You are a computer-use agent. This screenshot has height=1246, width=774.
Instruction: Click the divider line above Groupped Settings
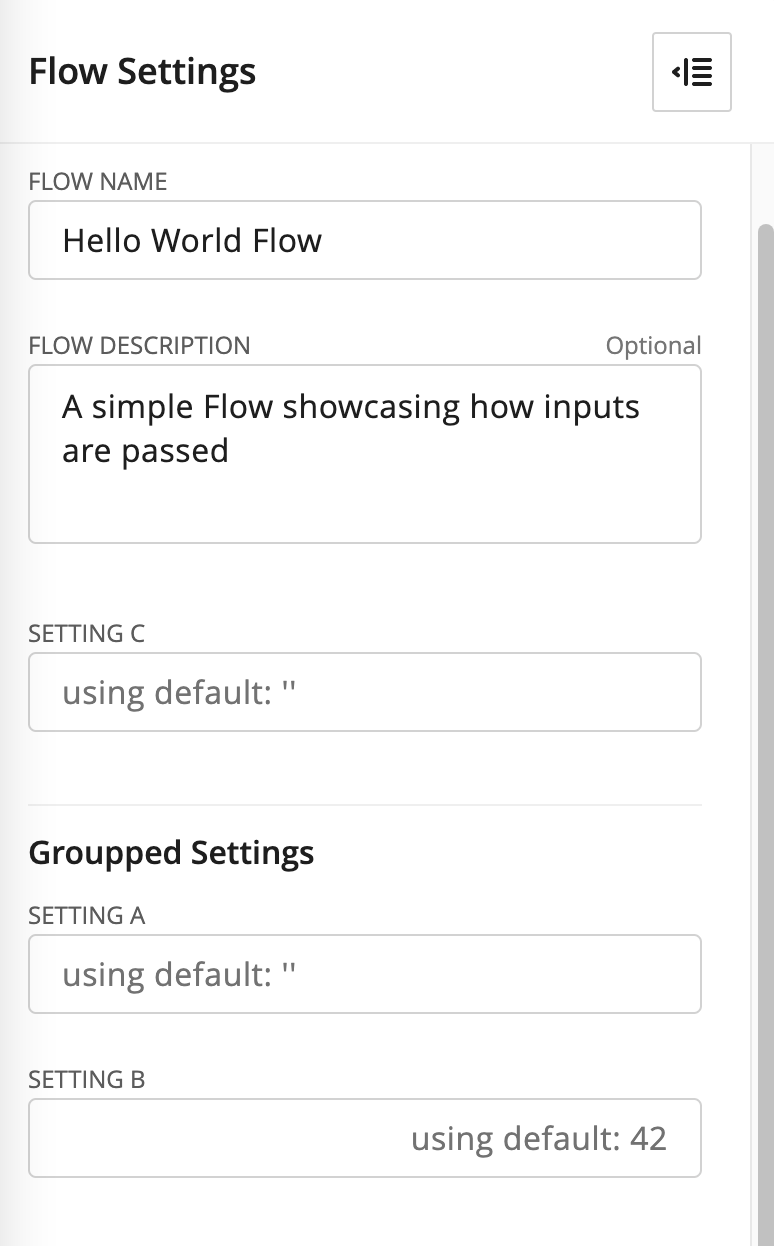pos(365,805)
